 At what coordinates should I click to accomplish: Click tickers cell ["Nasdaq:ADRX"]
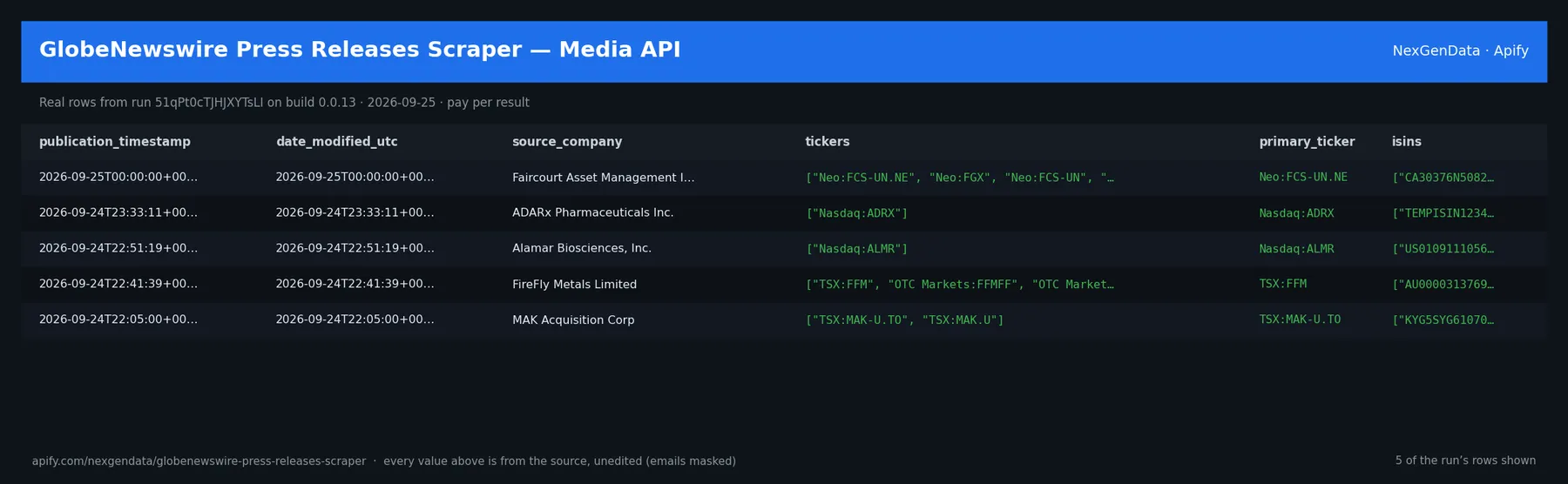click(857, 213)
